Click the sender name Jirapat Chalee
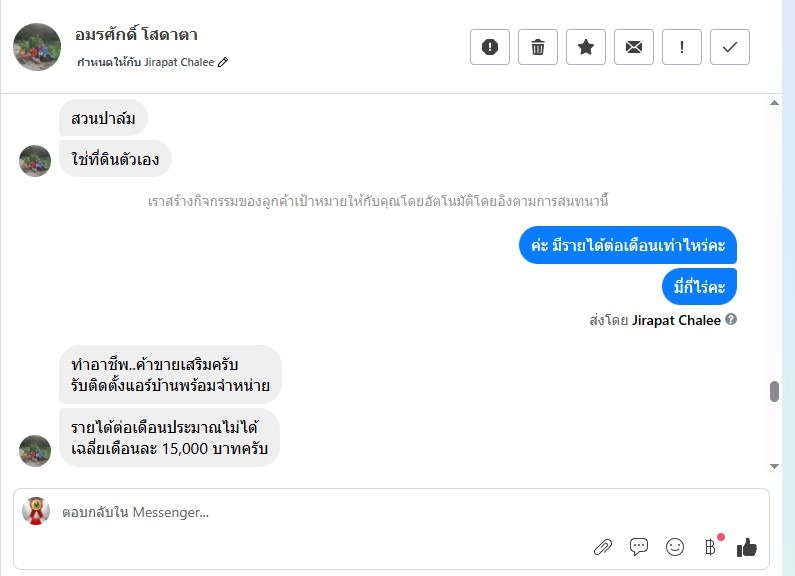 676,320
